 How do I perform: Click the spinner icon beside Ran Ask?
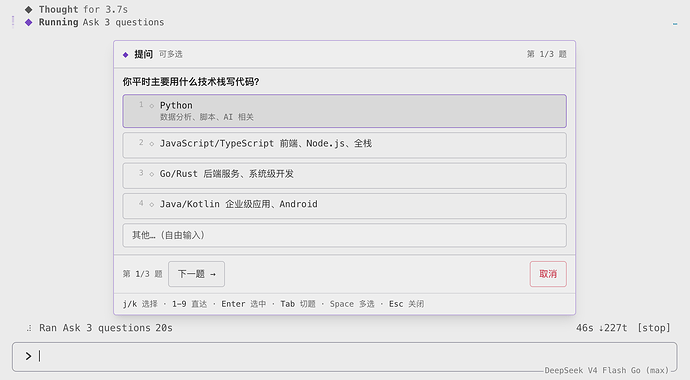[29, 328]
